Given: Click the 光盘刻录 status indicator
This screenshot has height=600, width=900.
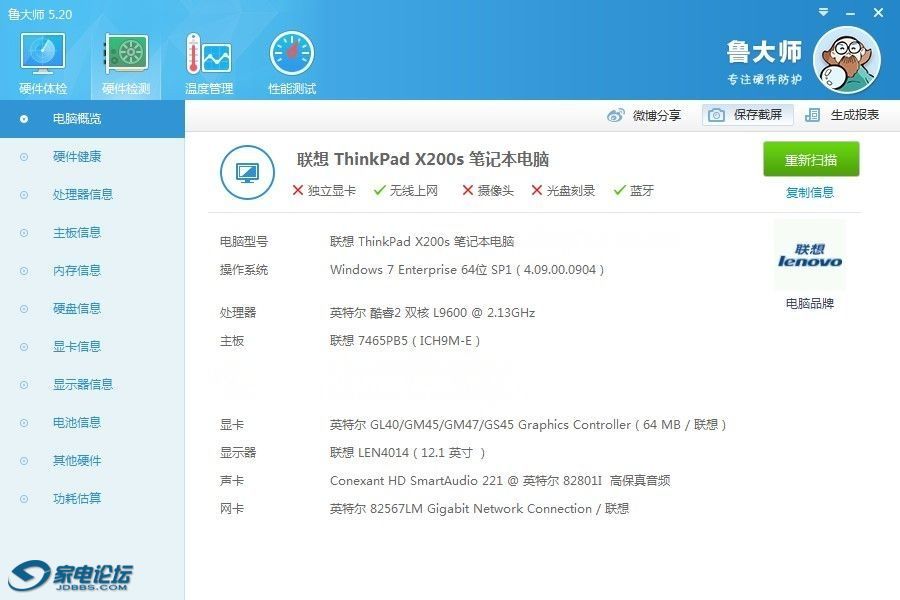Looking at the screenshot, I should (x=563, y=190).
